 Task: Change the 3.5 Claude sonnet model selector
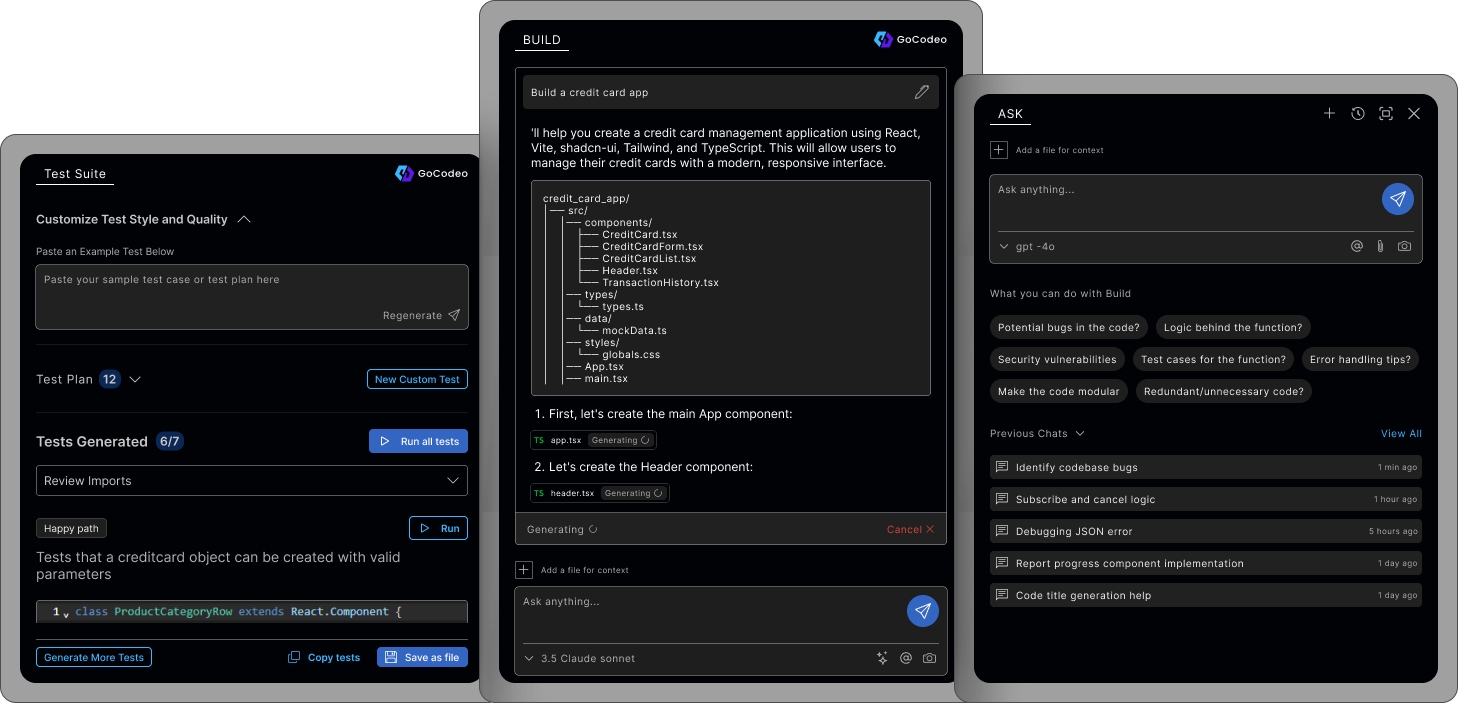580,658
